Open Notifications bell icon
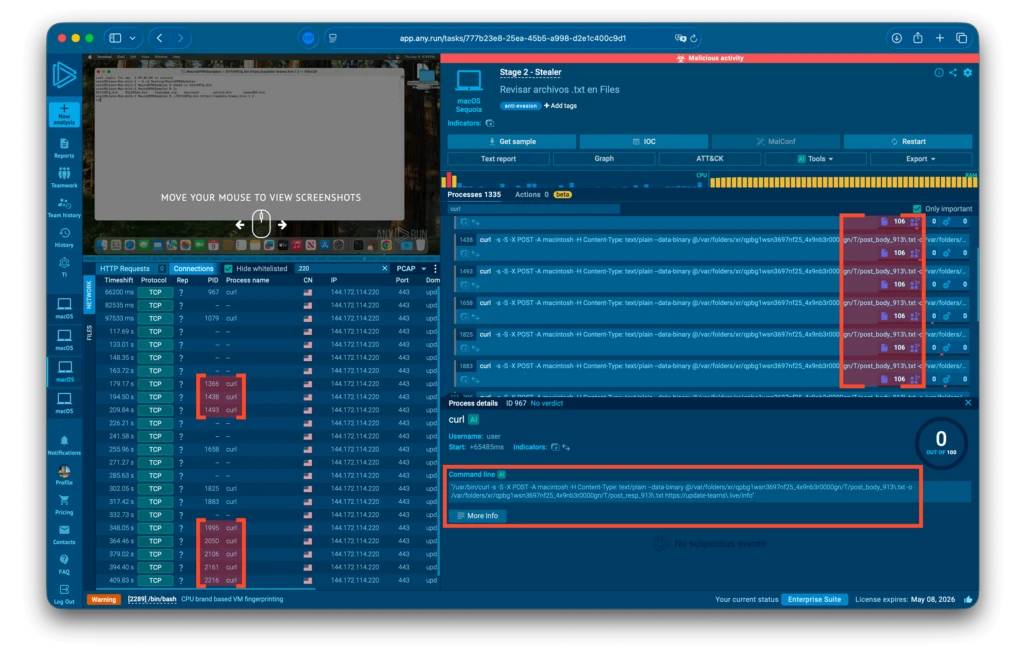Screen dimensions: 1024x653 tap(64, 444)
